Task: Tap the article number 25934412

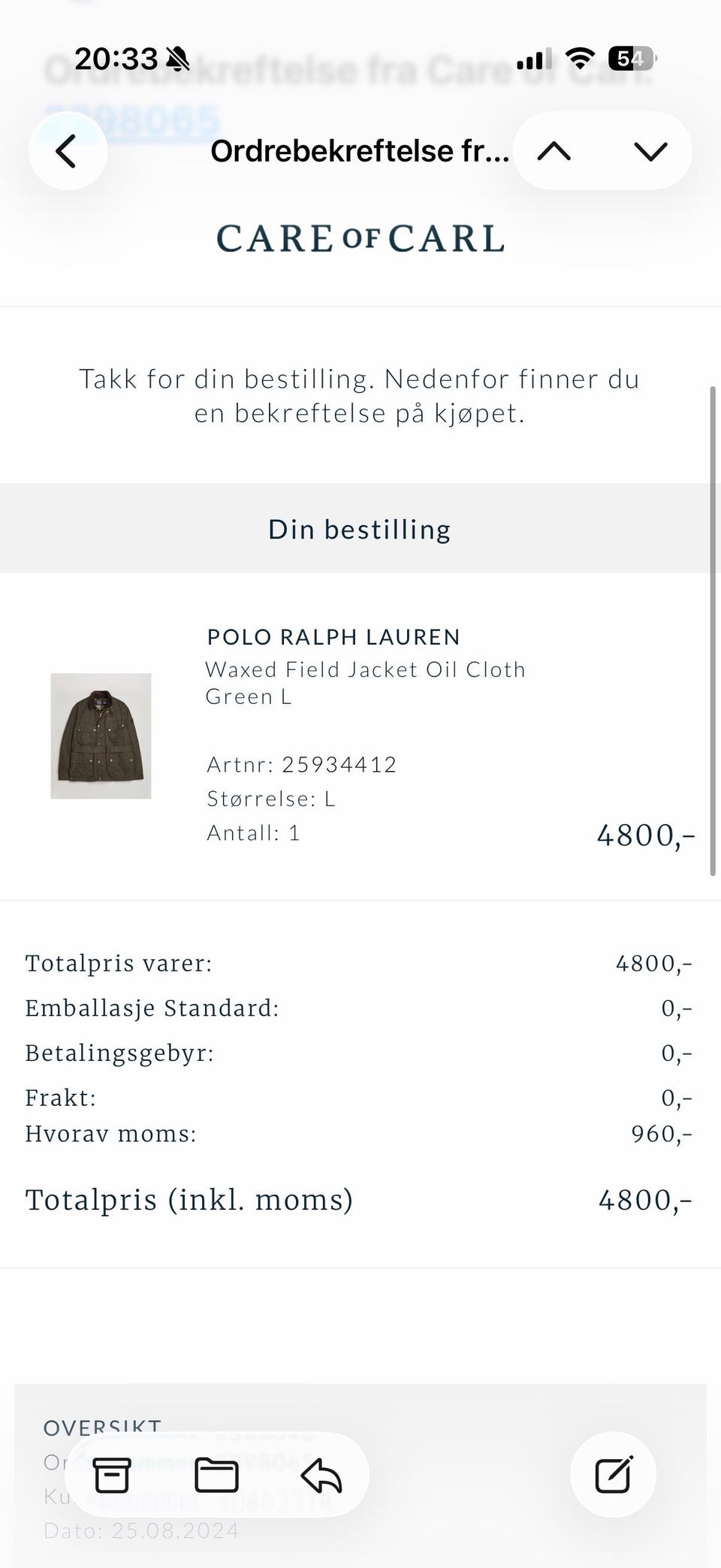Action: (339, 764)
